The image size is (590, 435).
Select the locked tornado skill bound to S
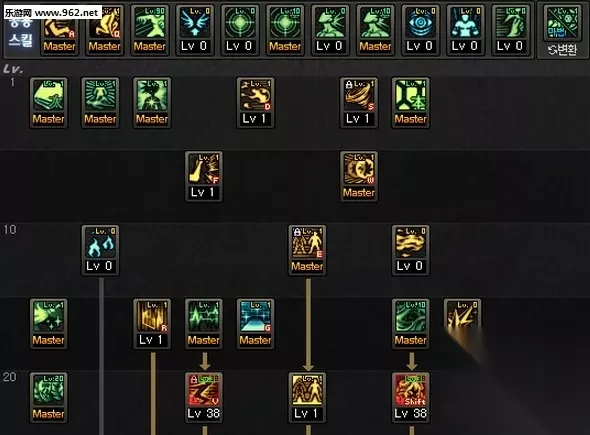point(359,103)
